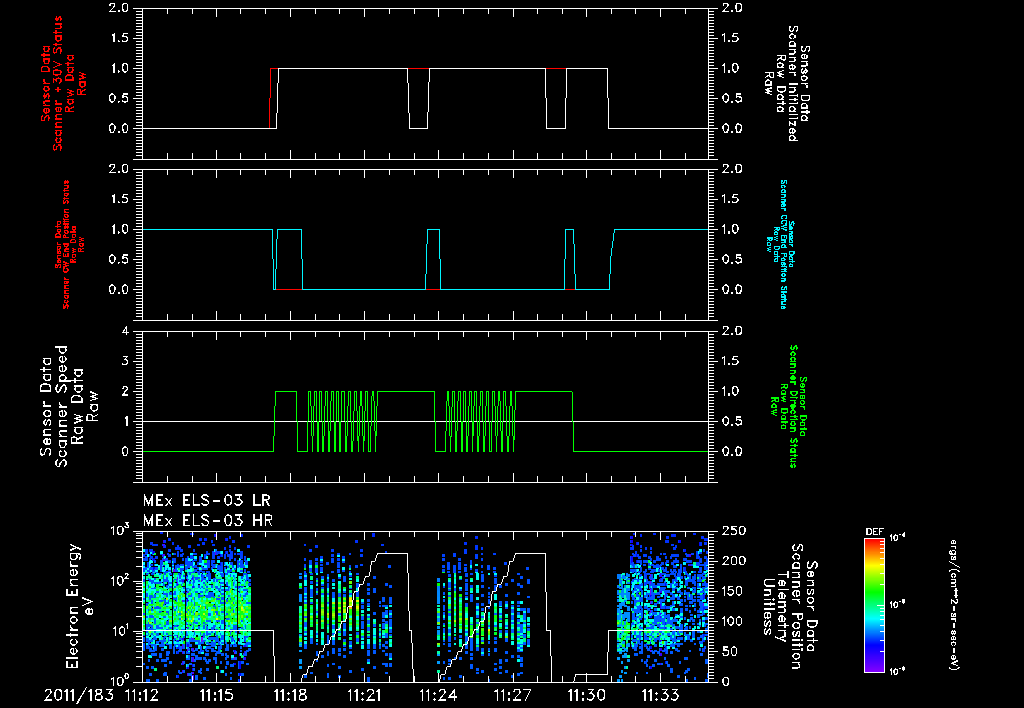This screenshot has width=1024, height=708.
Task: Click the 10^3 tick on Electron Energy axis
Action: (x=120, y=530)
